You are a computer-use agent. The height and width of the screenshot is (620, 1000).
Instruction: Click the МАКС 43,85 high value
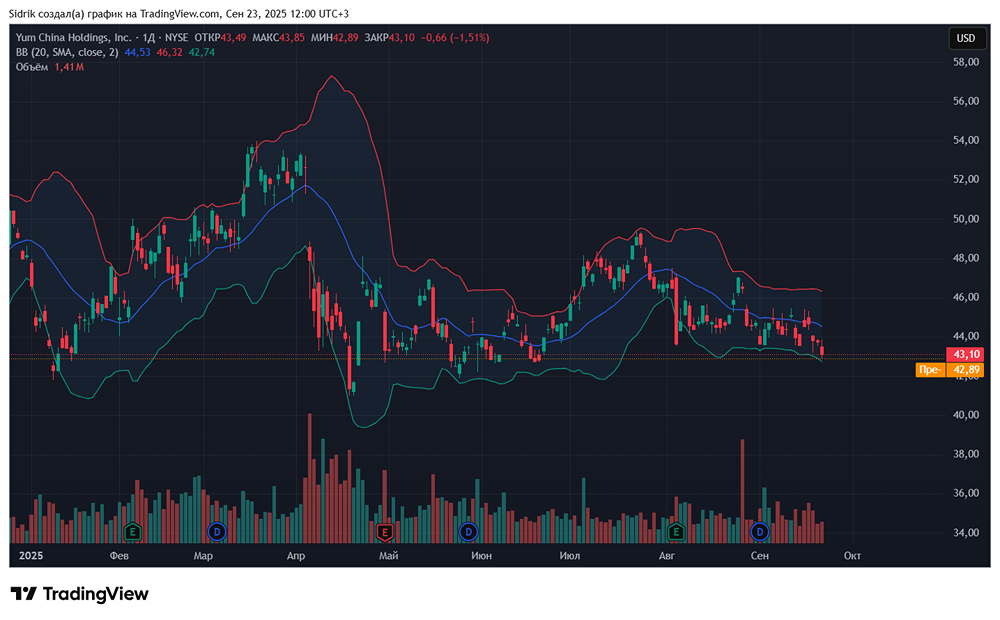(x=278, y=38)
